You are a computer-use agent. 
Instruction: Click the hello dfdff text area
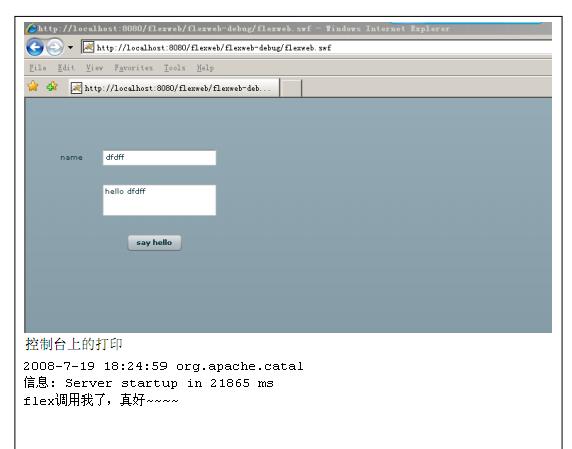pos(159,200)
